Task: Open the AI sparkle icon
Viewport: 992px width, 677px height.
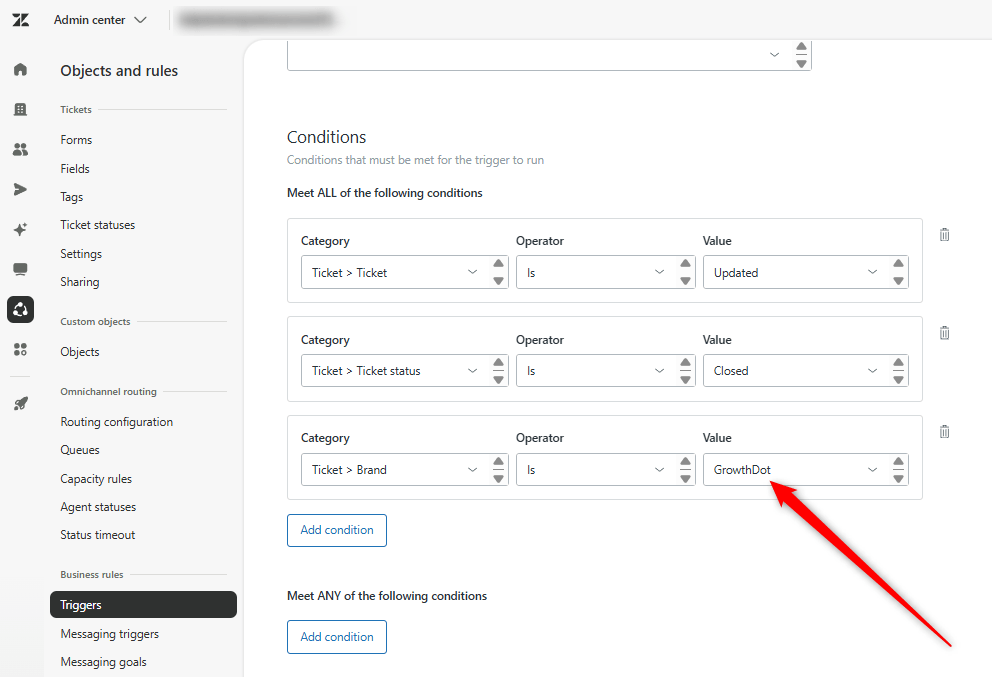Action: [20, 229]
